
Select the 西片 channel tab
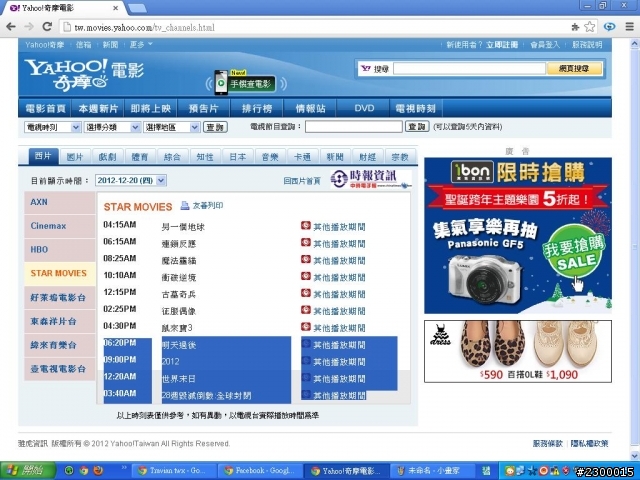43,156
